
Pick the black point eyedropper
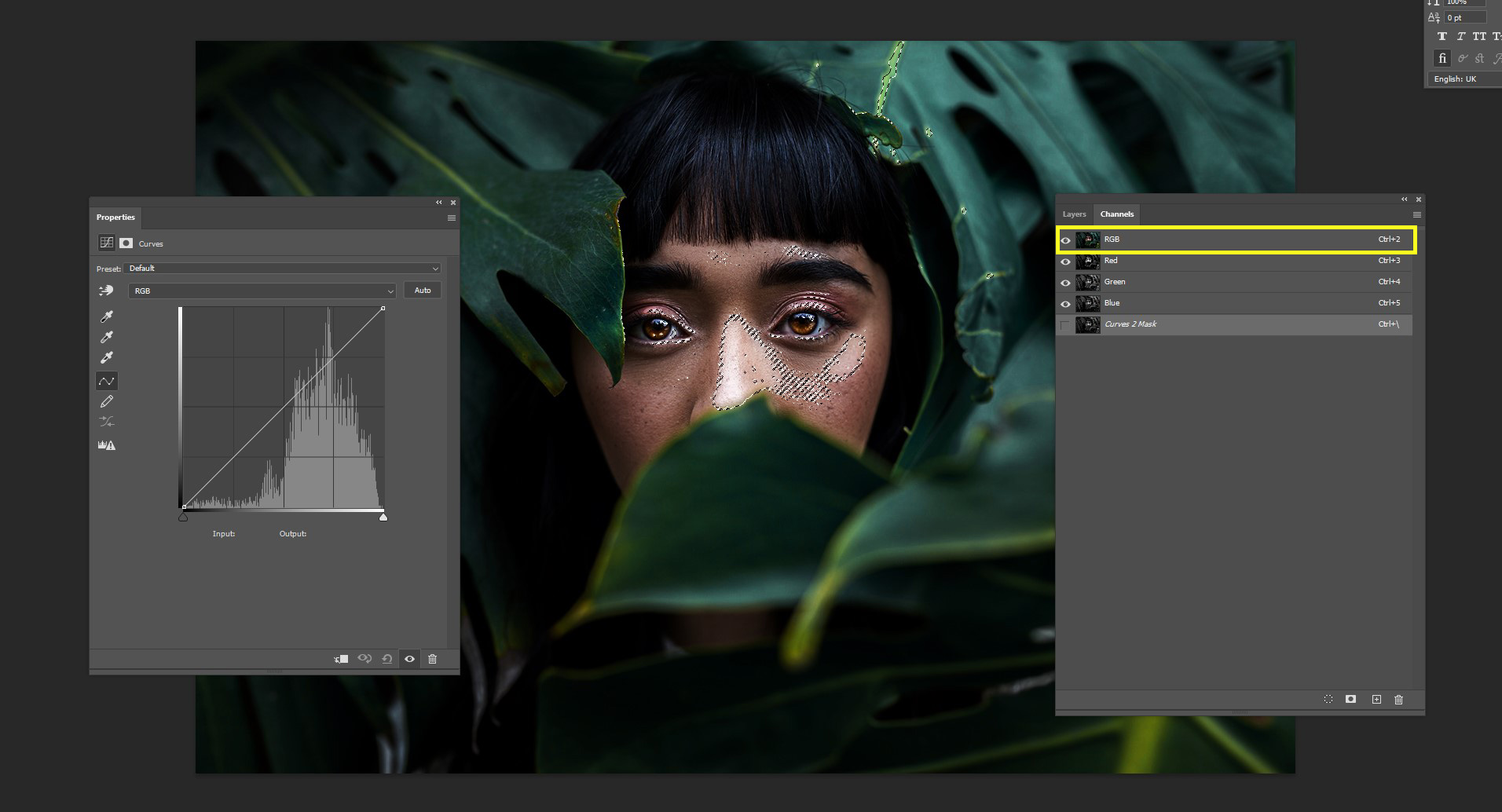click(x=107, y=316)
